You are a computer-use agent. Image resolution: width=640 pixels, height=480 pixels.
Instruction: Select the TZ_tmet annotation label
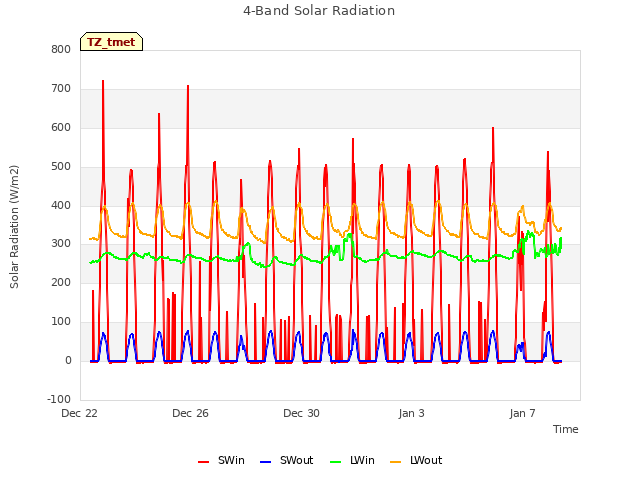[111, 42]
